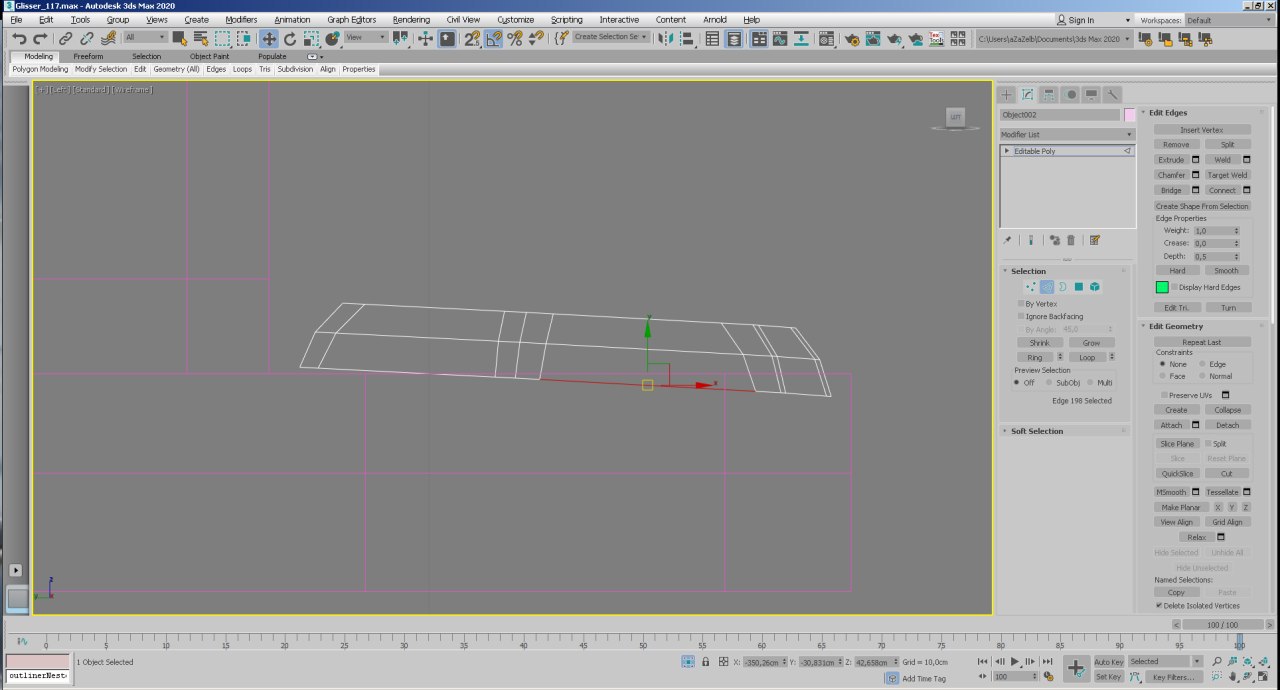Switch to Object Paint ribbon tab
The image size is (1280, 690).
210,56
